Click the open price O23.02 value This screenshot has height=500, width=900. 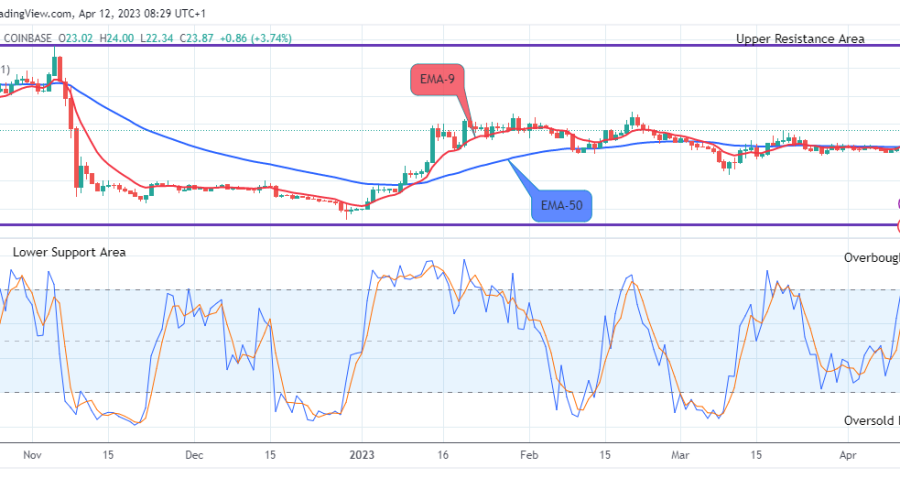tap(76, 38)
